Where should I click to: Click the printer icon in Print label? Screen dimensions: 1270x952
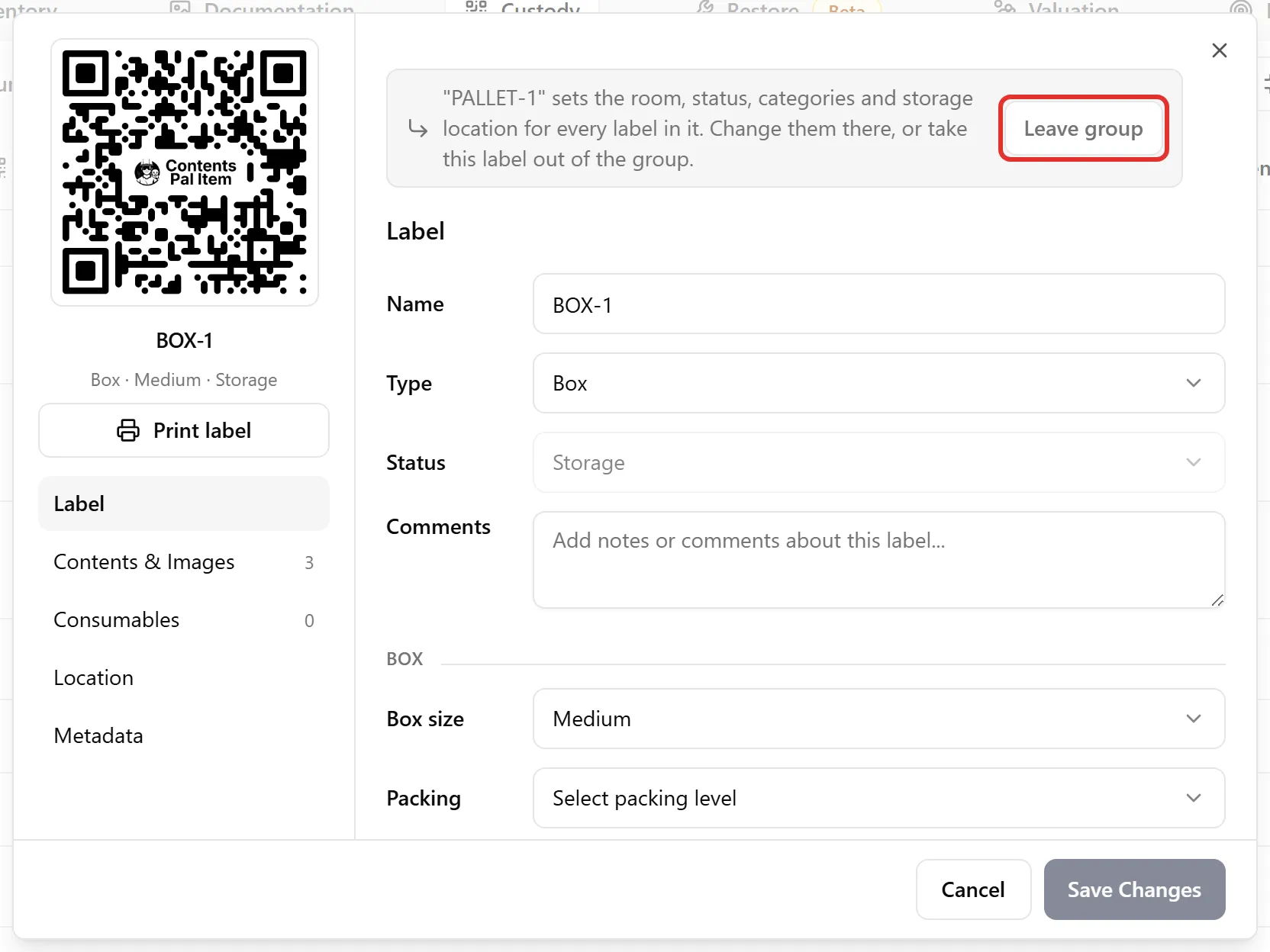point(127,430)
